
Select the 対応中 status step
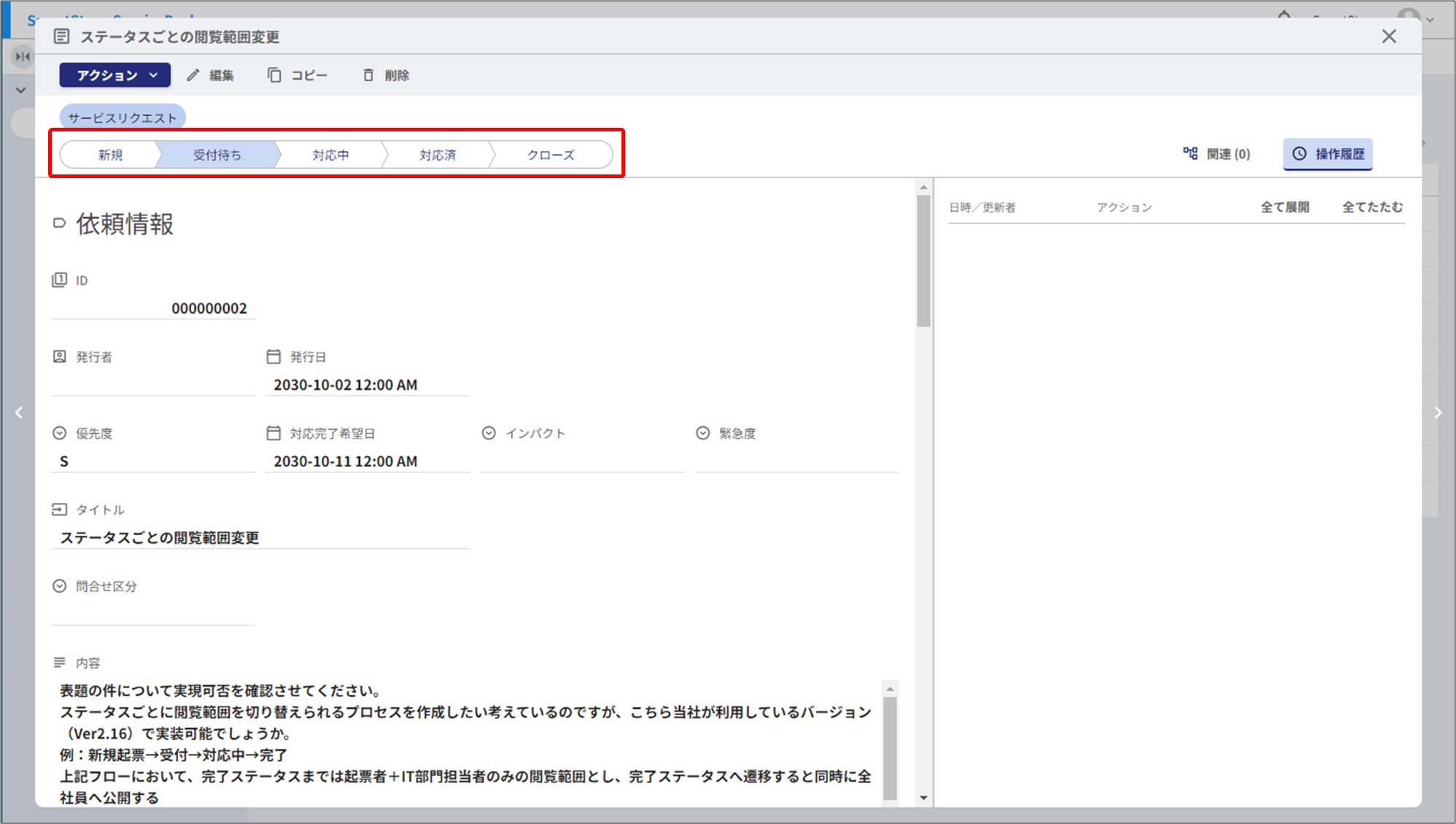pyautogui.click(x=330, y=155)
